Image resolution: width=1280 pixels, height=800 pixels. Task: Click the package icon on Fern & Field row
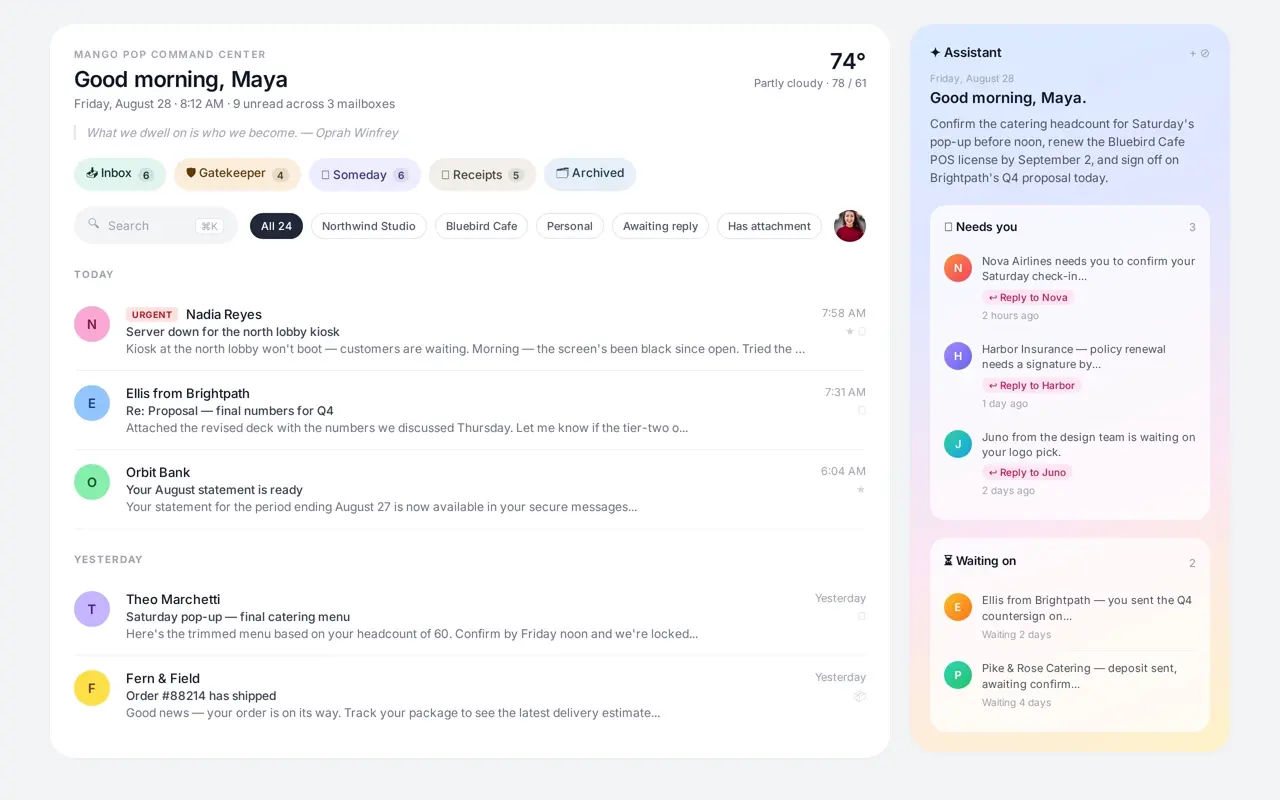pyautogui.click(x=860, y=696)
